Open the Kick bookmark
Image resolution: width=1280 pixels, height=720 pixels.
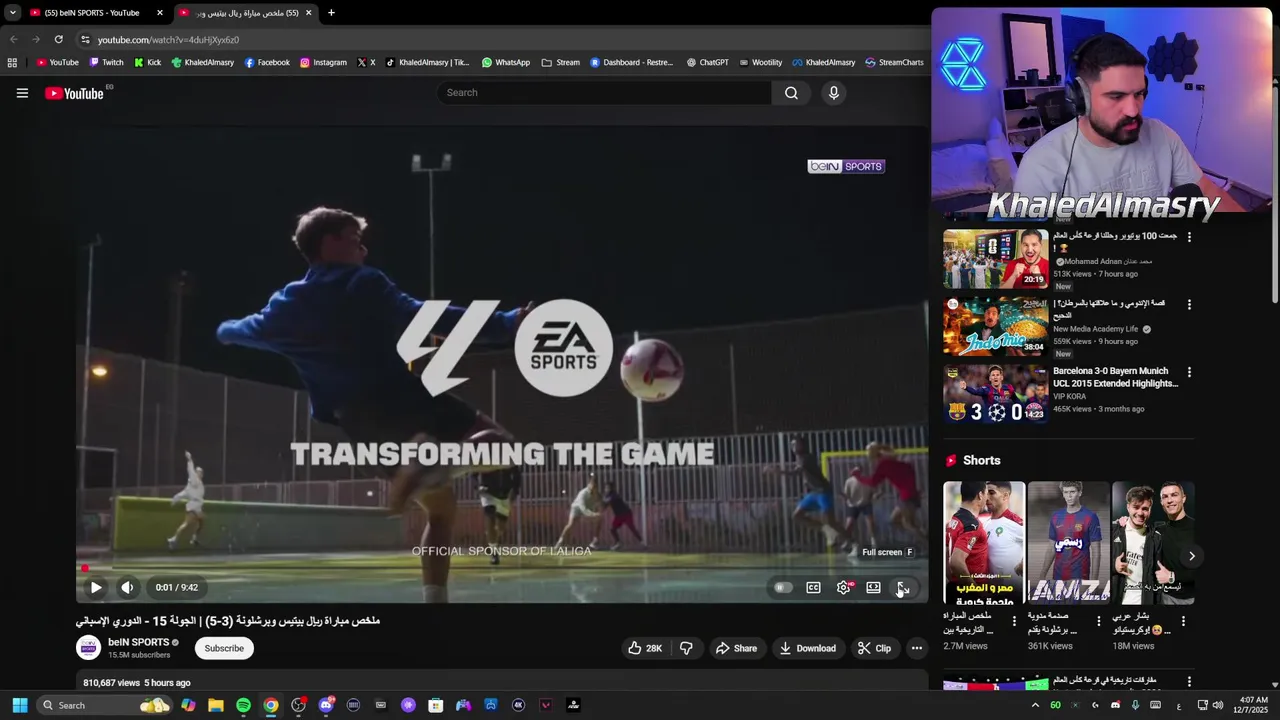click(x=147, y=62)
